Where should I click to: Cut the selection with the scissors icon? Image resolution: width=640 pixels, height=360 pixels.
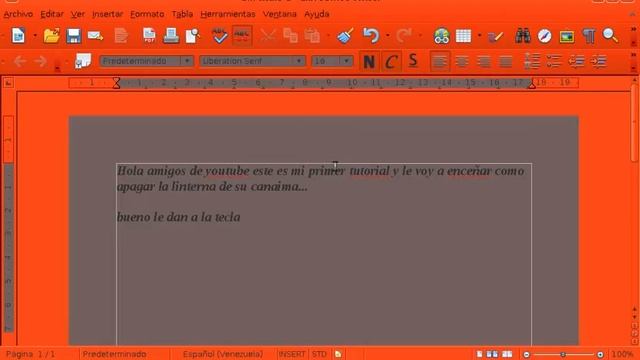268,36
